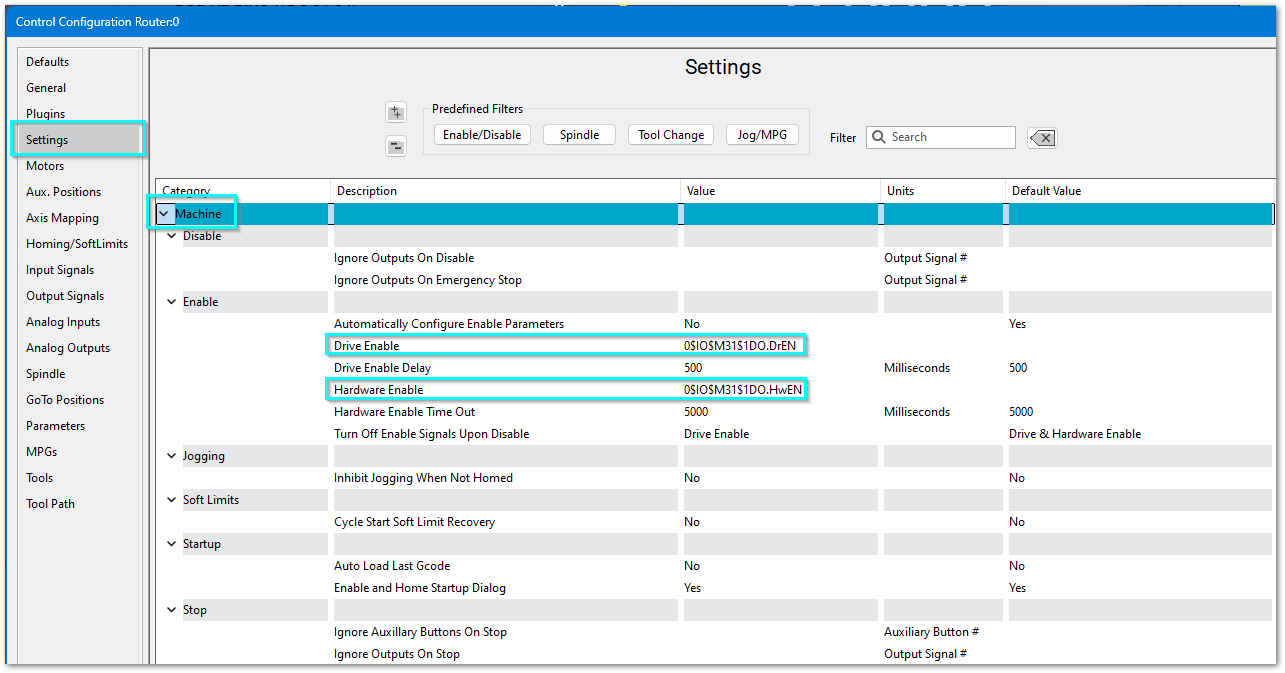Click the expand all categories plus icon
The height and width of the screenshot is (673, 1285).
pyautogui.click(x=396, y=113)
